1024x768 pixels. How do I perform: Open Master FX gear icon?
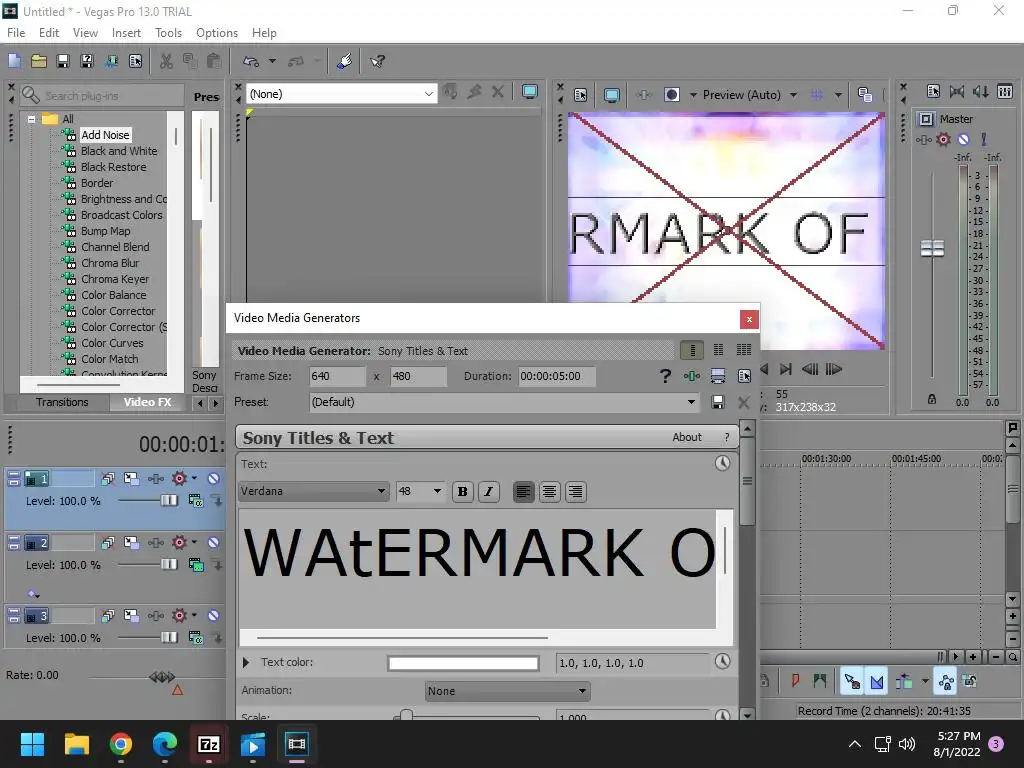pyautogui.click(x=943, y=140)
